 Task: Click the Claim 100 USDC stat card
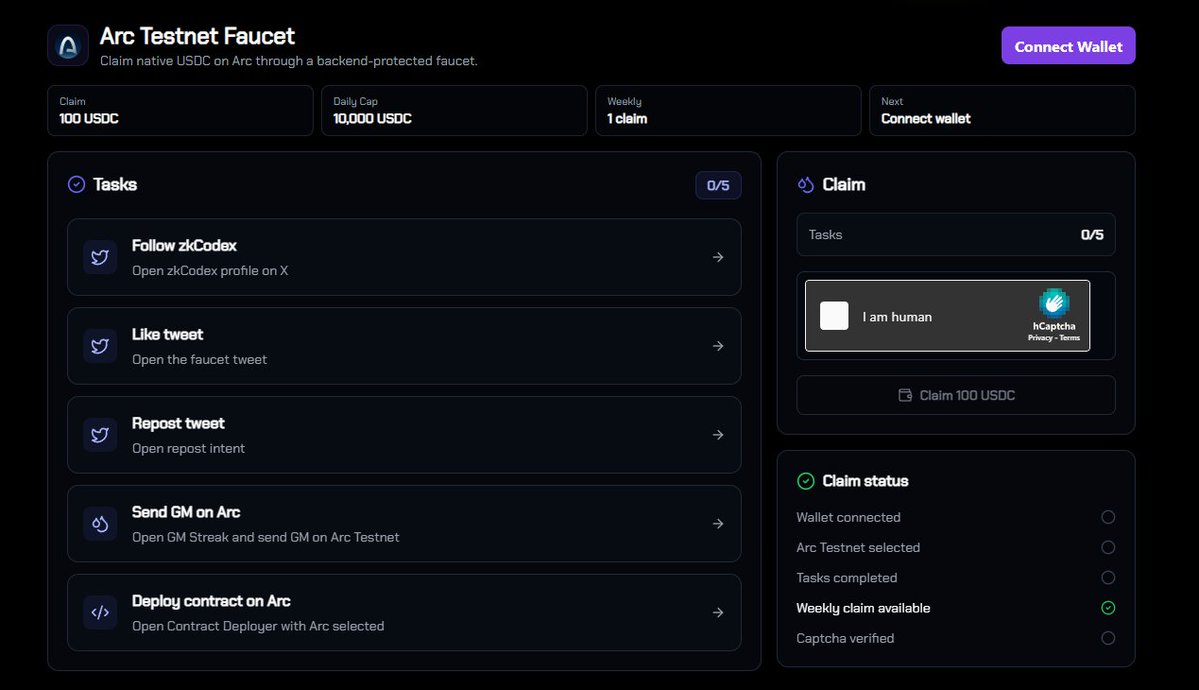(x=180, y=110)
